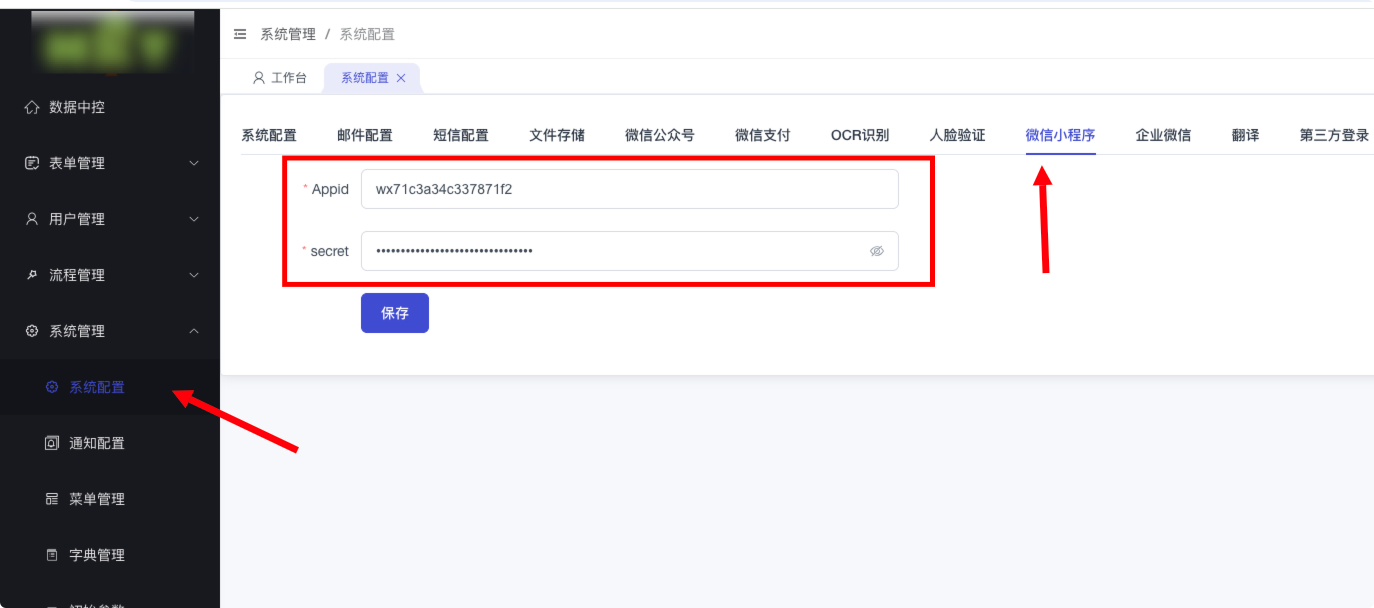Click the 保存 button

pos(395,313)
